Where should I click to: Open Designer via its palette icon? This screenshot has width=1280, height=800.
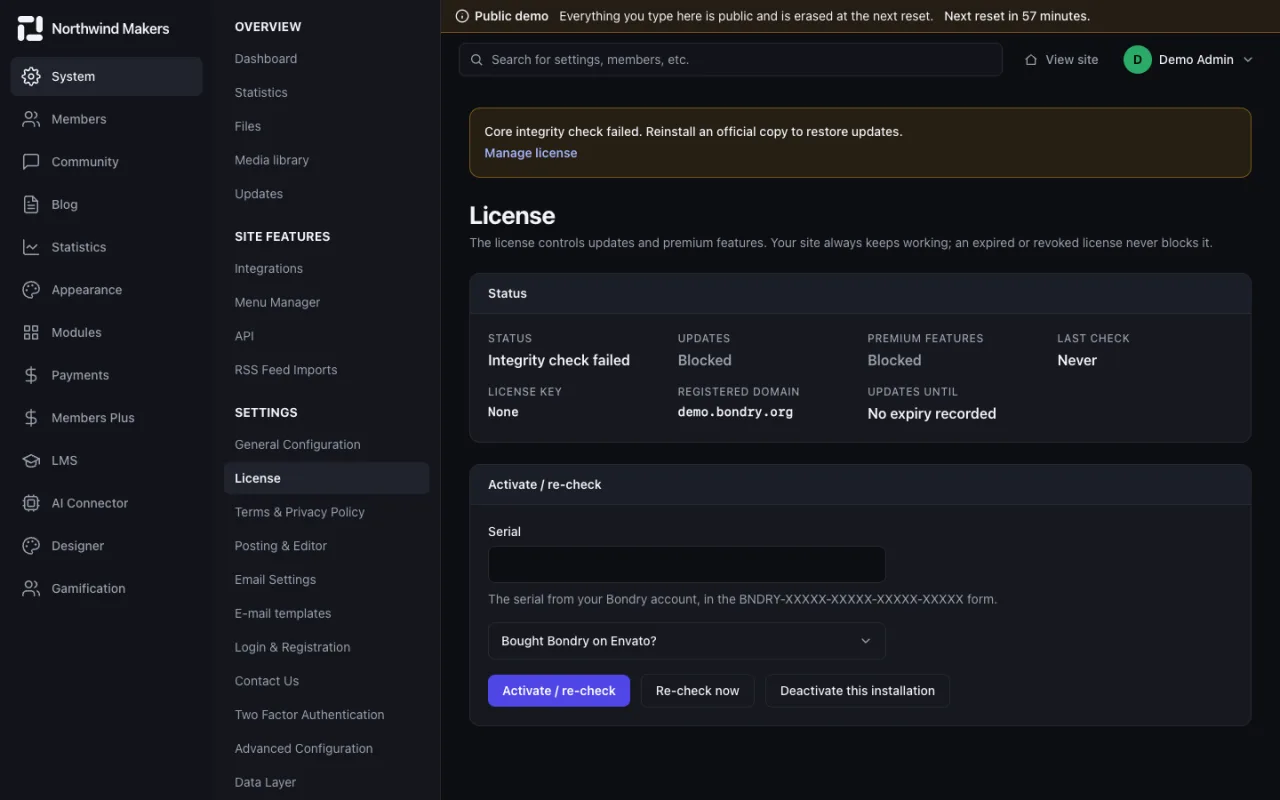31,546
